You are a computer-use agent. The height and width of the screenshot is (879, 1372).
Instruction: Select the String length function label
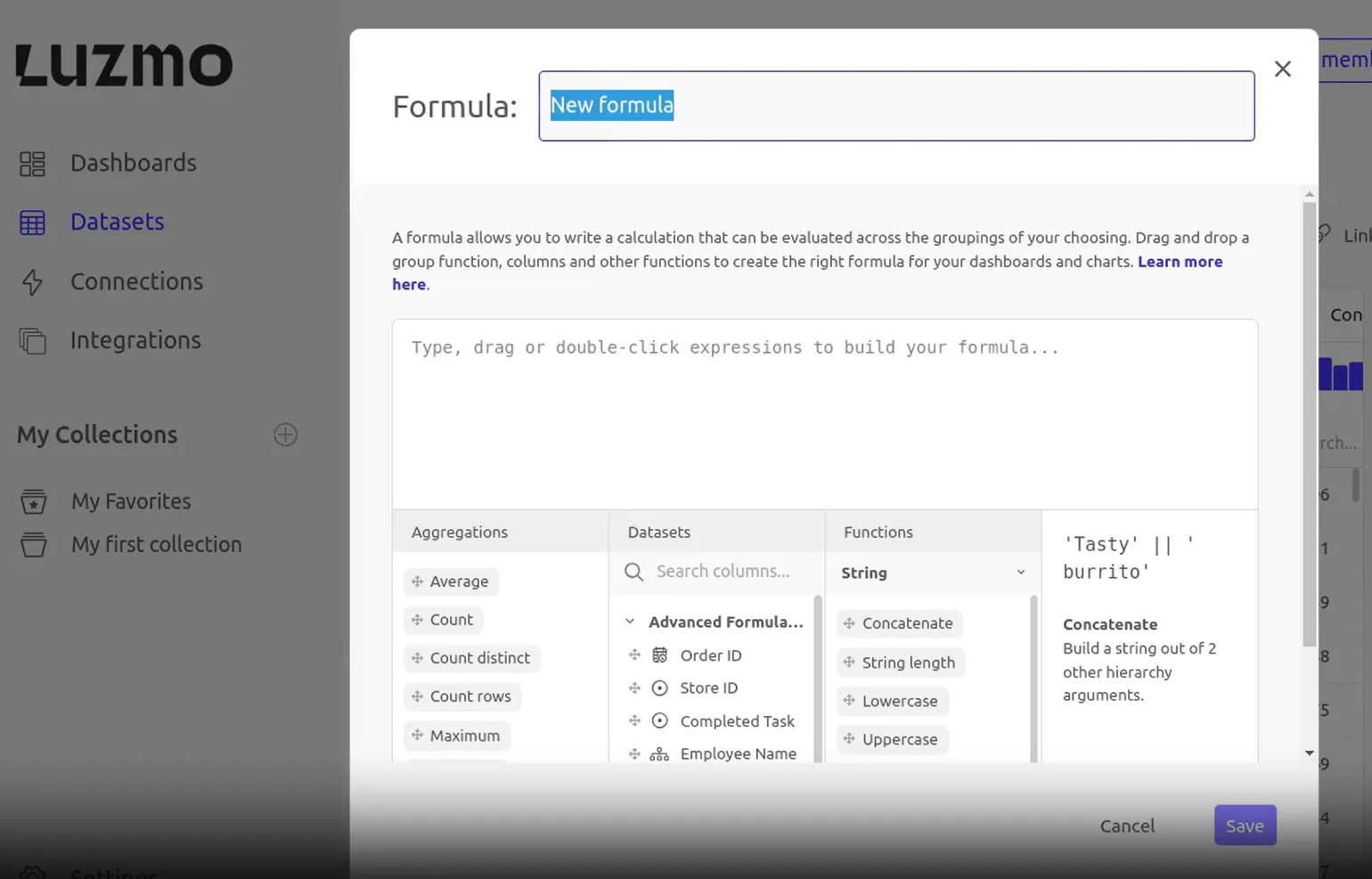[x=908, y=663]
